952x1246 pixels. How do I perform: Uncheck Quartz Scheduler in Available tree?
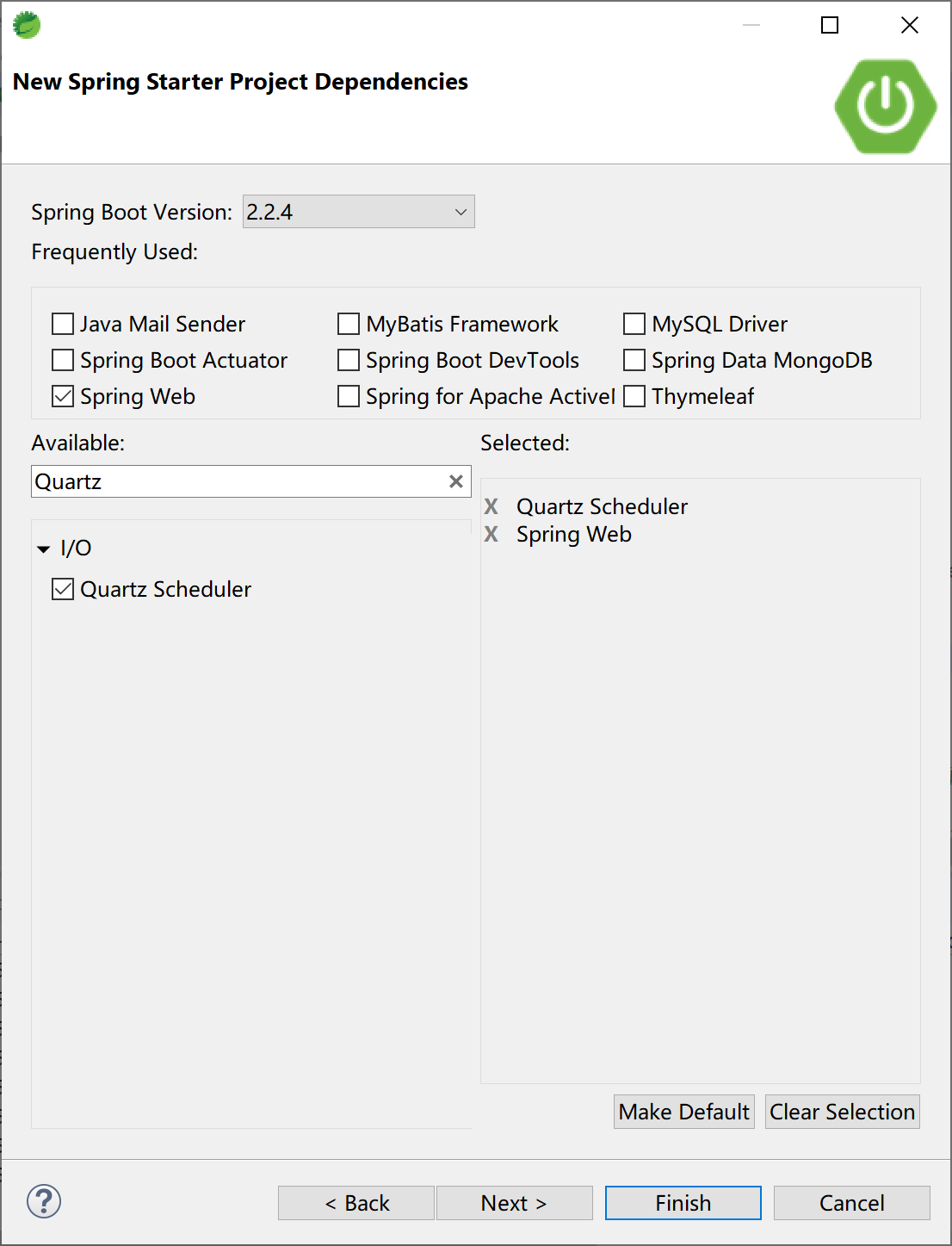click(x=63, y=589)
